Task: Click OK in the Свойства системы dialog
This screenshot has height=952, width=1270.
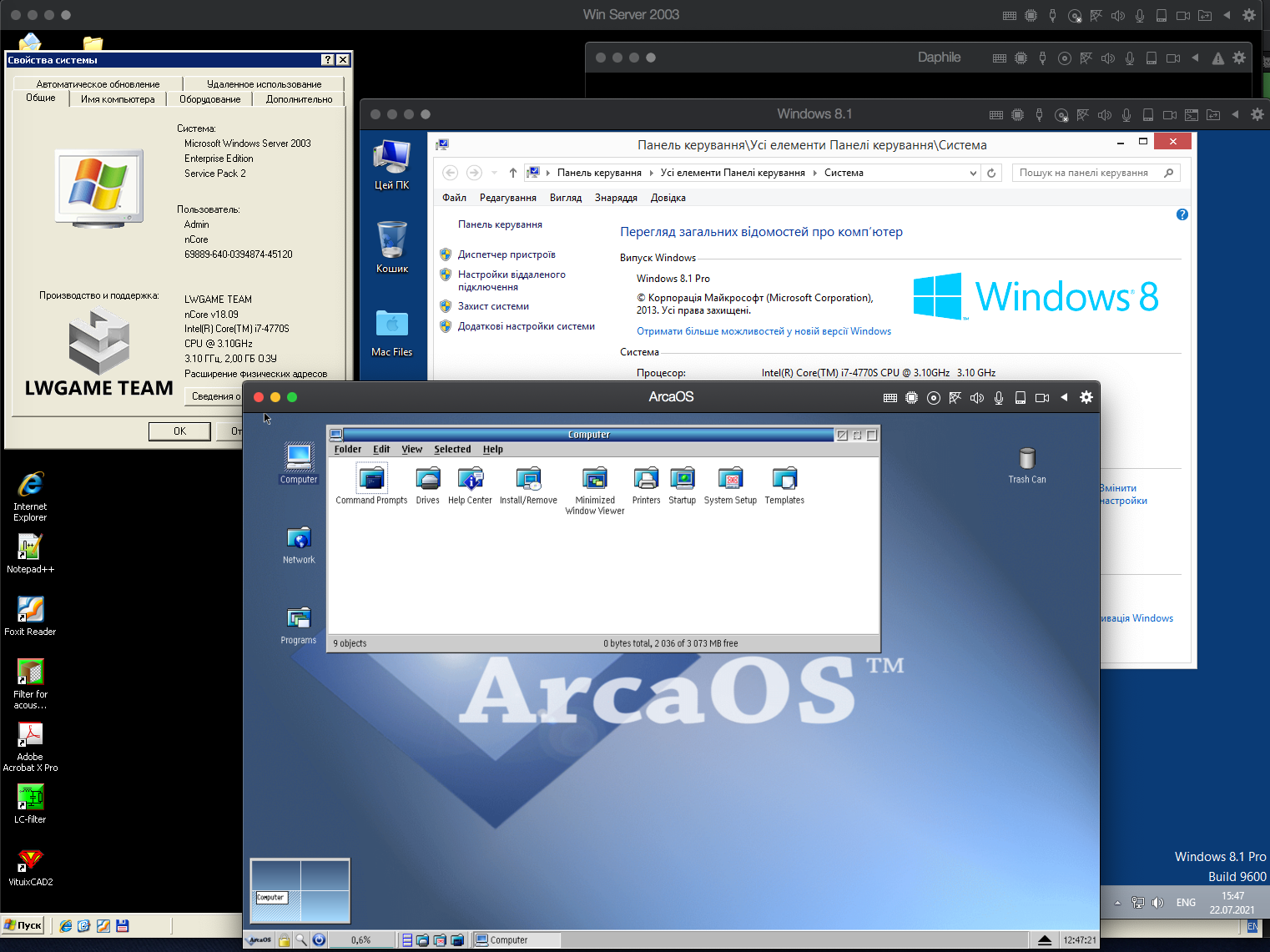Action: 179,431
